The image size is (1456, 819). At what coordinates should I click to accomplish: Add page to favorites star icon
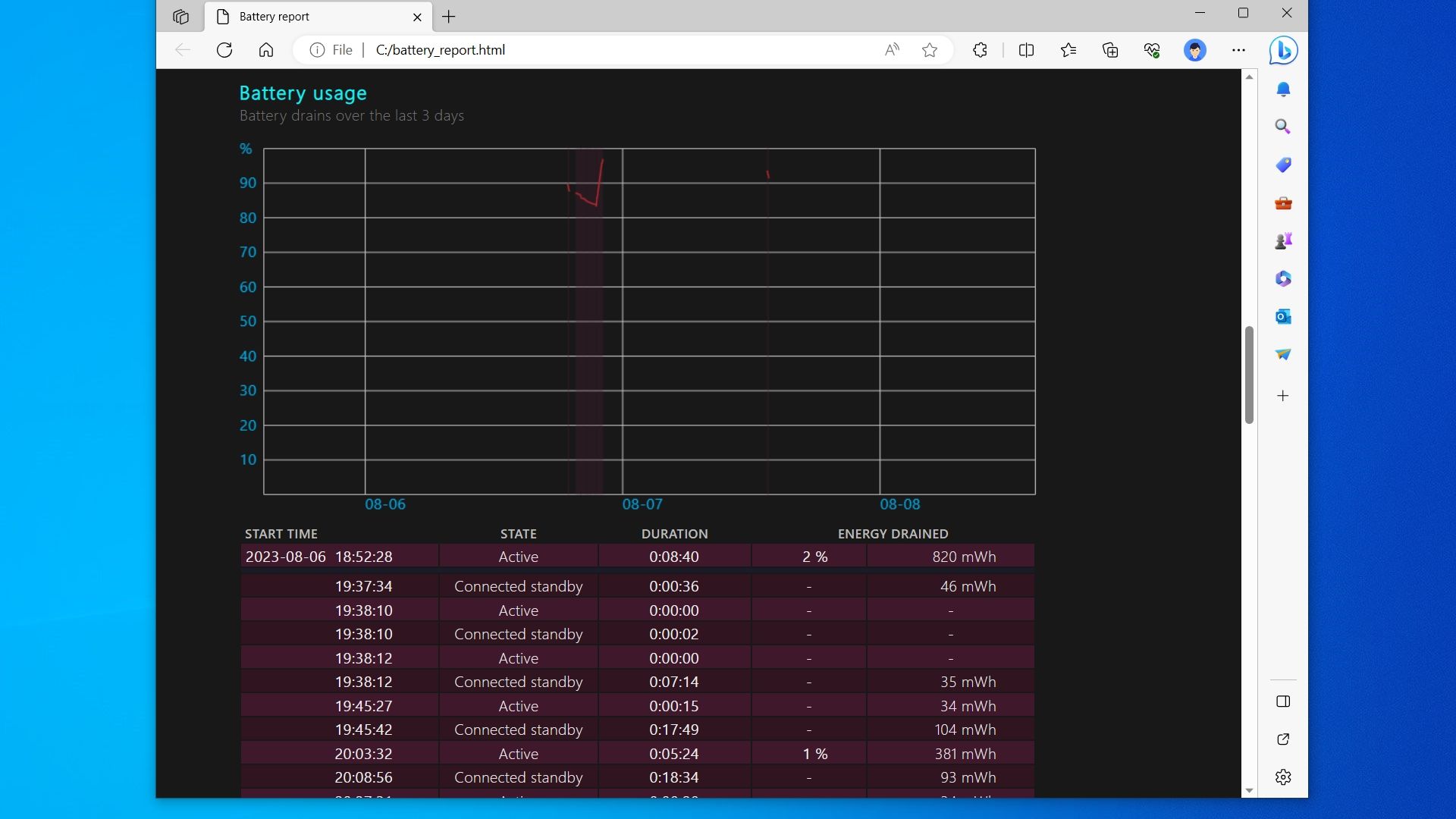930,50
